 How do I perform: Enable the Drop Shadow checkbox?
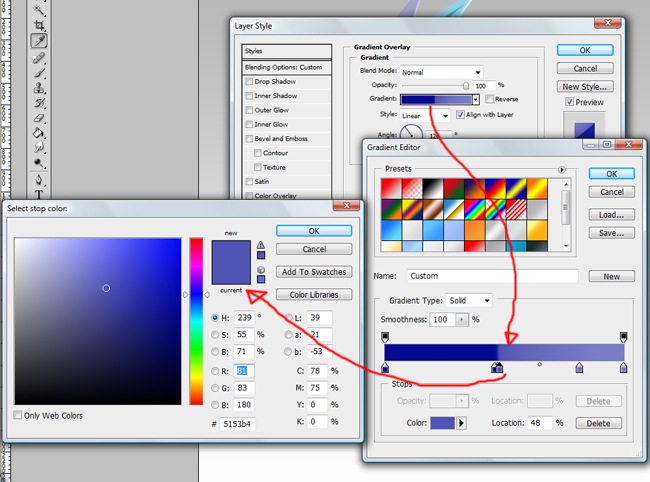point(249,81)
